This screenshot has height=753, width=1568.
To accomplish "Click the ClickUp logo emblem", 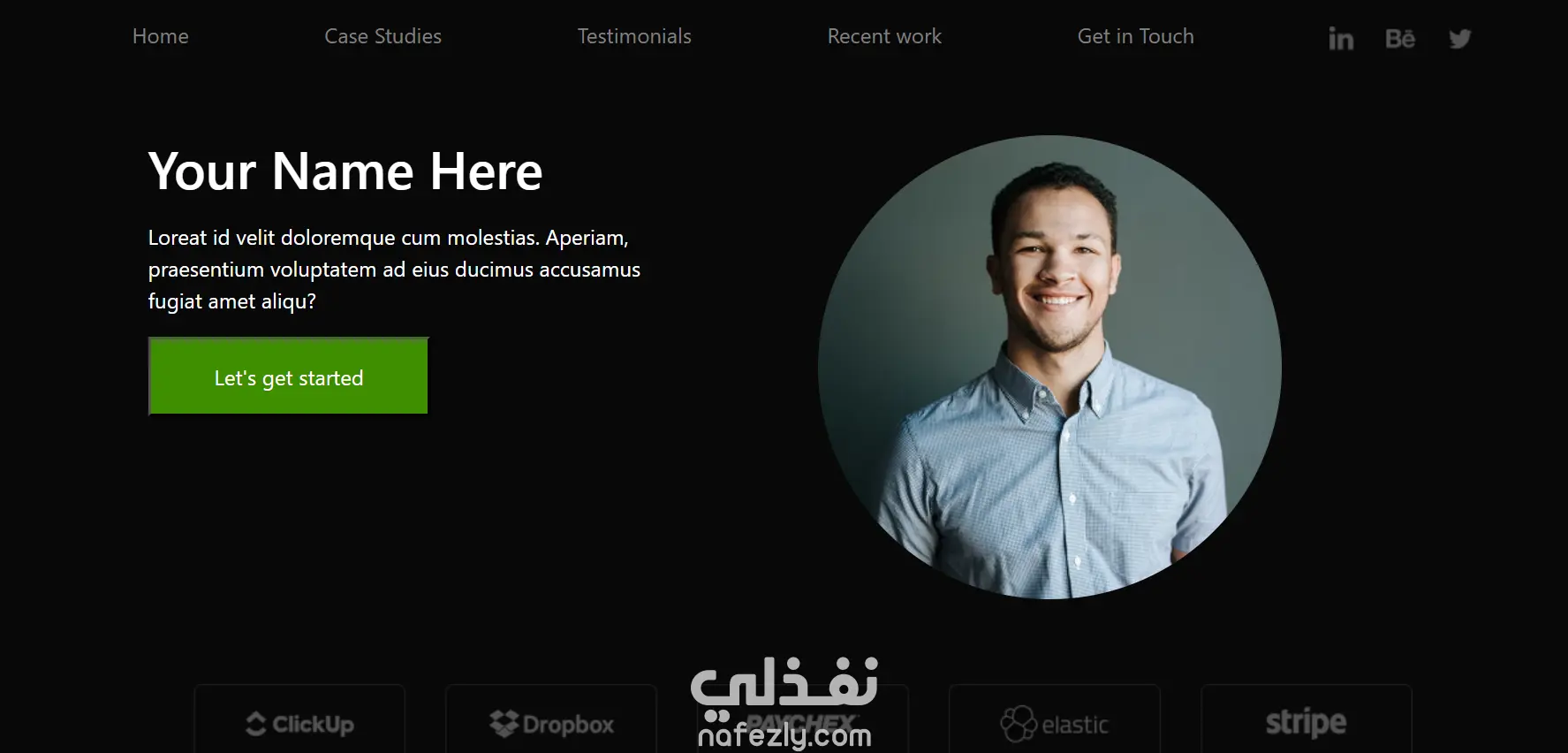I will [x=256, y=724].
